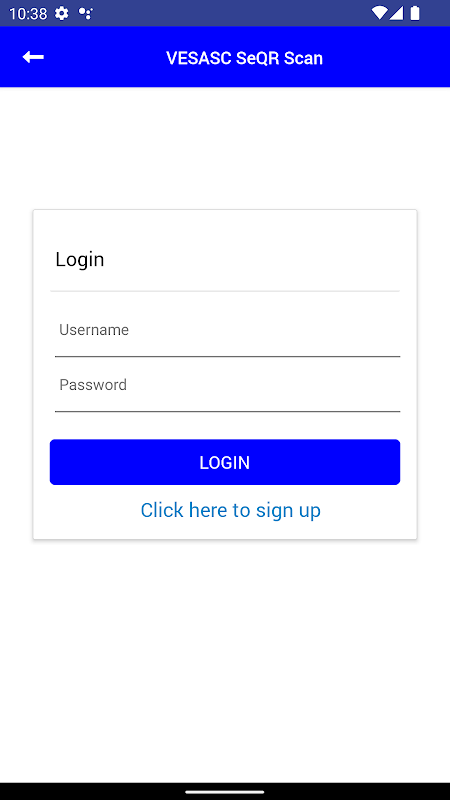Tap the VESASC SeQR Scan title
Screen dimensions: 450x800
pos(244,58)
